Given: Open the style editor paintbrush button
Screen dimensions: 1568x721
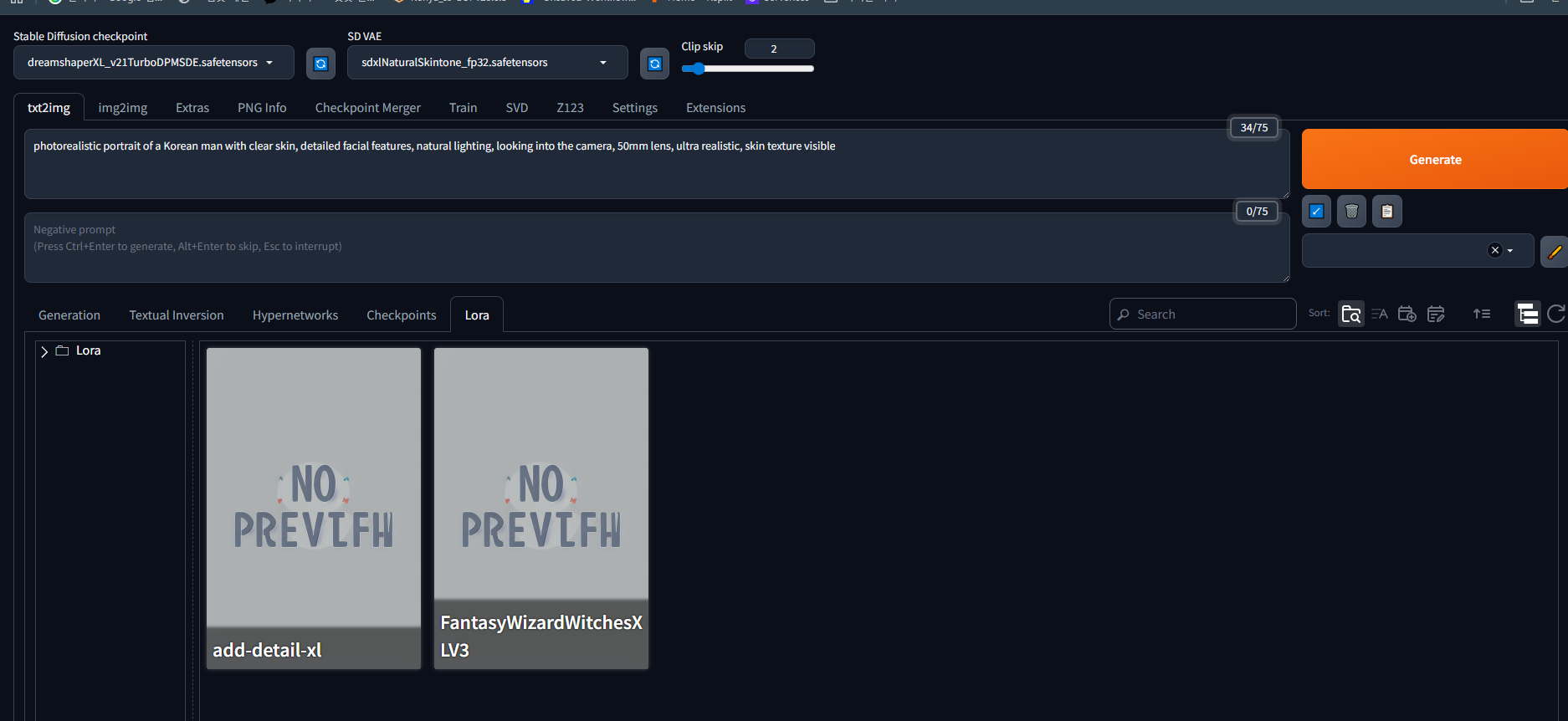Looking at the screenshot, I should coord(1554,251).
